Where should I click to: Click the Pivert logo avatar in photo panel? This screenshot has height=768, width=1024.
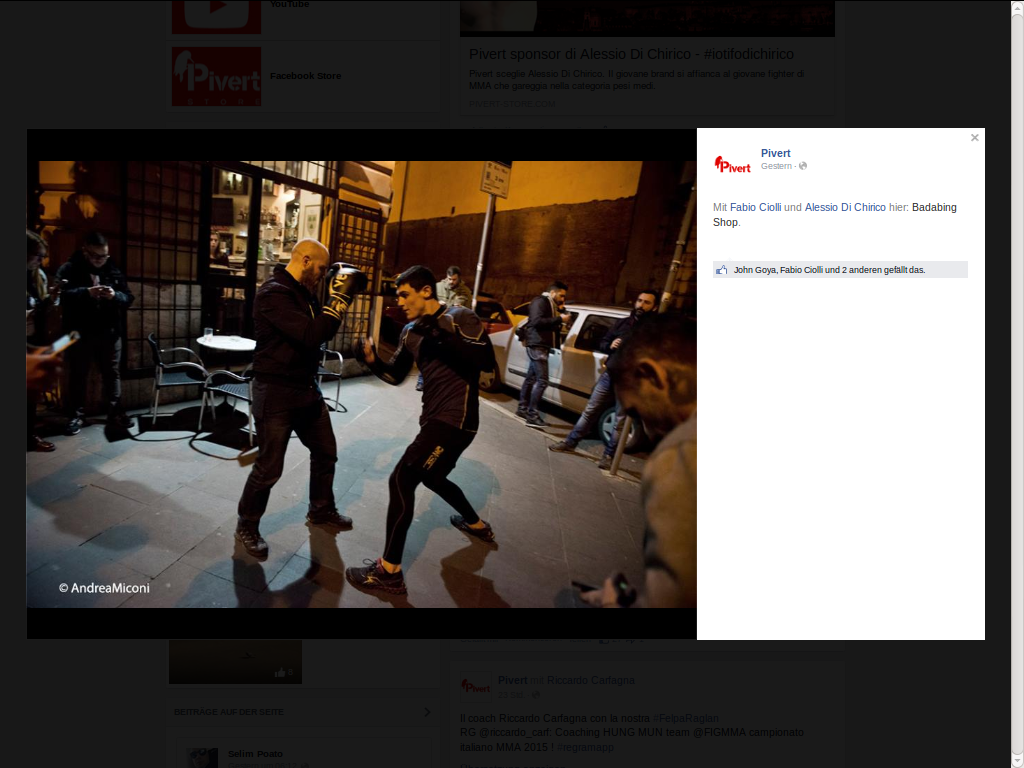[732, 163]
